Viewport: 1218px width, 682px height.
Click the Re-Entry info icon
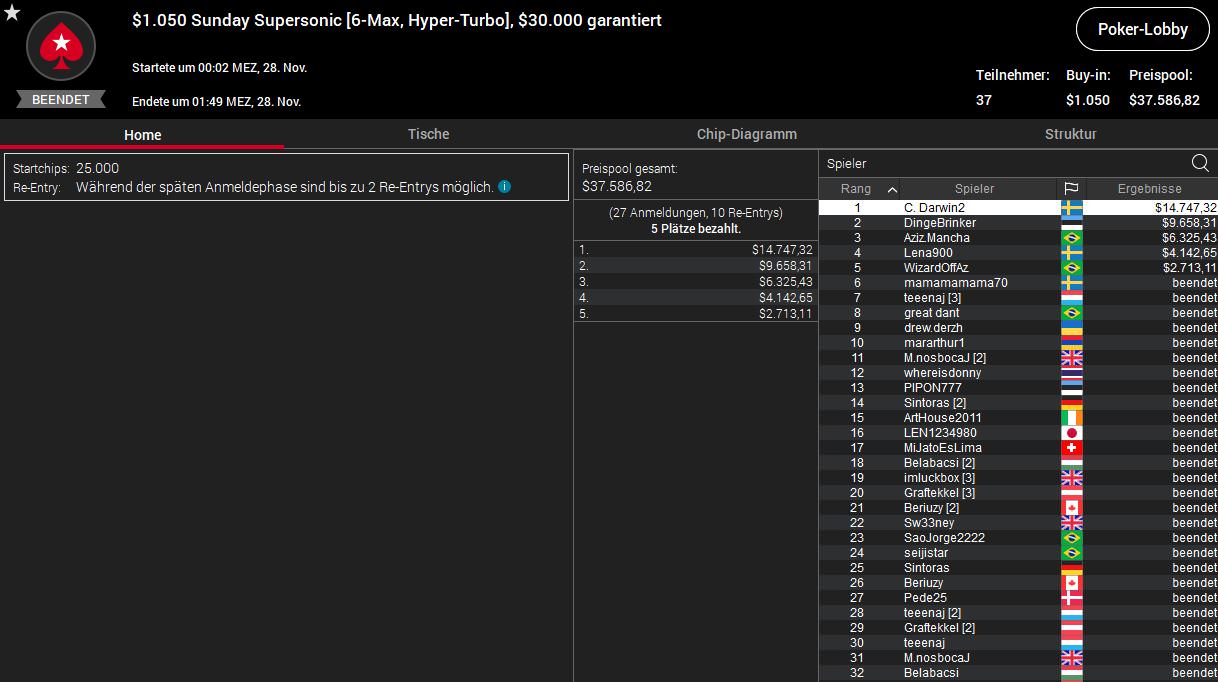tap(505, 187)
